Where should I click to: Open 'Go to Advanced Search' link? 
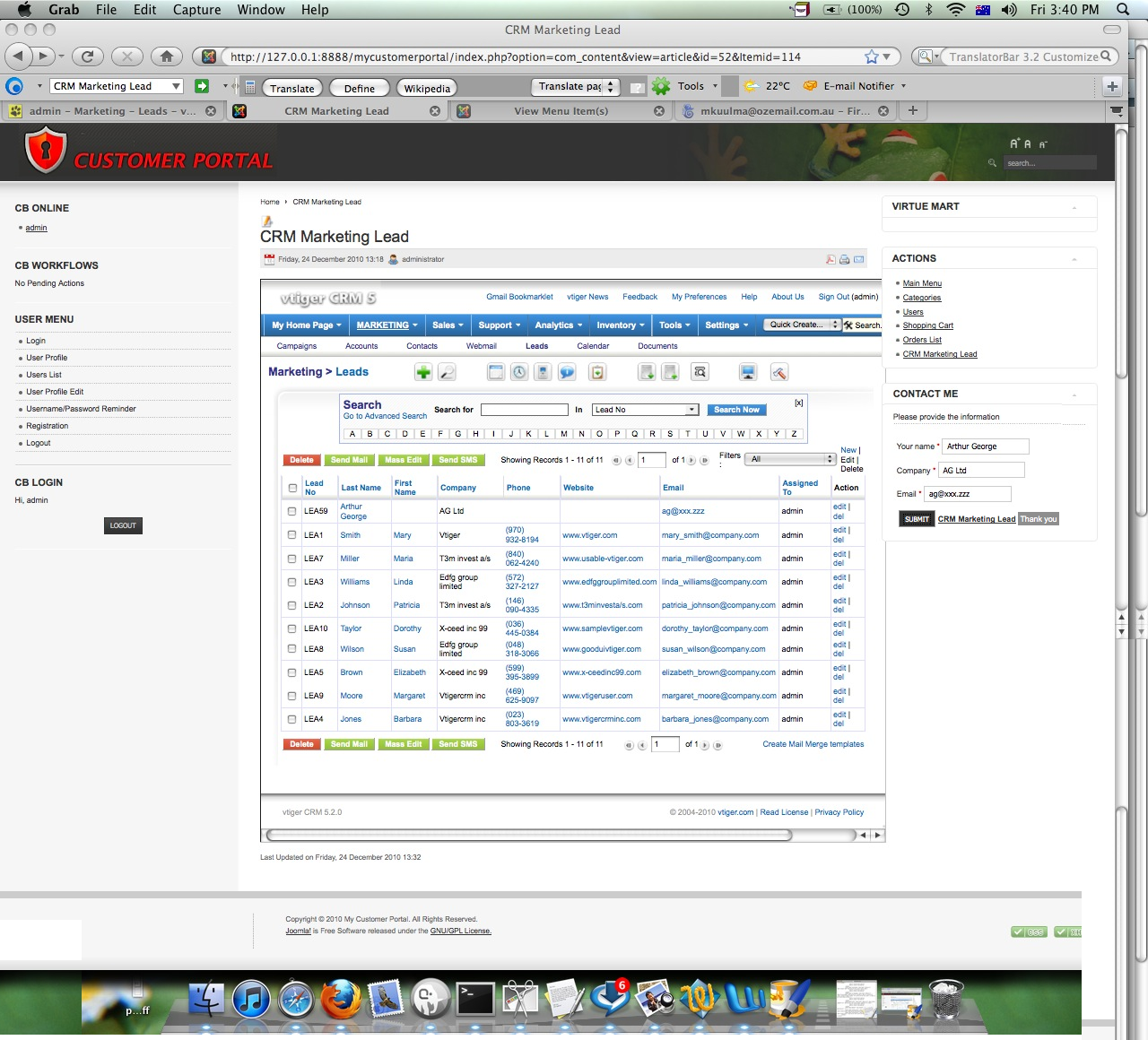(x=385, y=416)
